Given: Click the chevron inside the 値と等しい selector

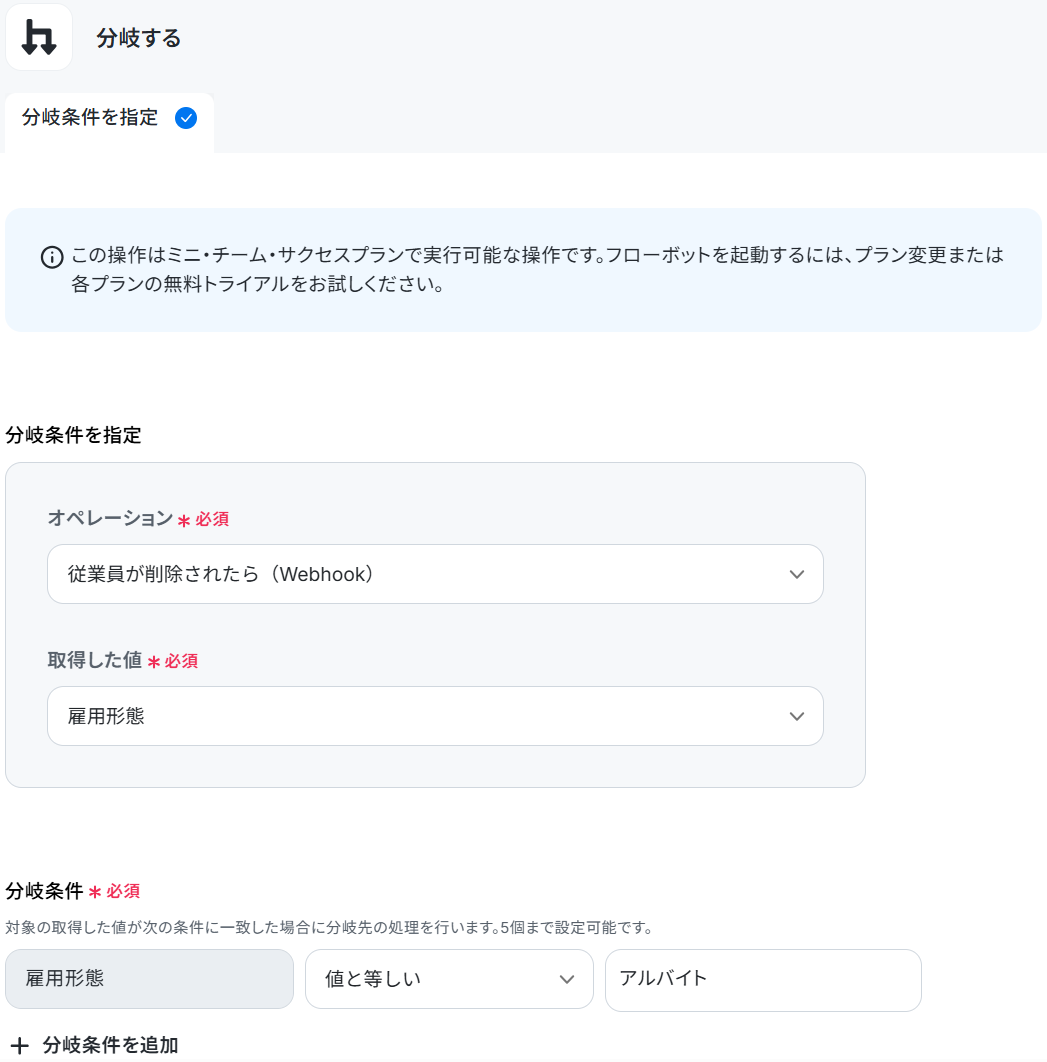Looking at the screenshot, I should (567, 979).
